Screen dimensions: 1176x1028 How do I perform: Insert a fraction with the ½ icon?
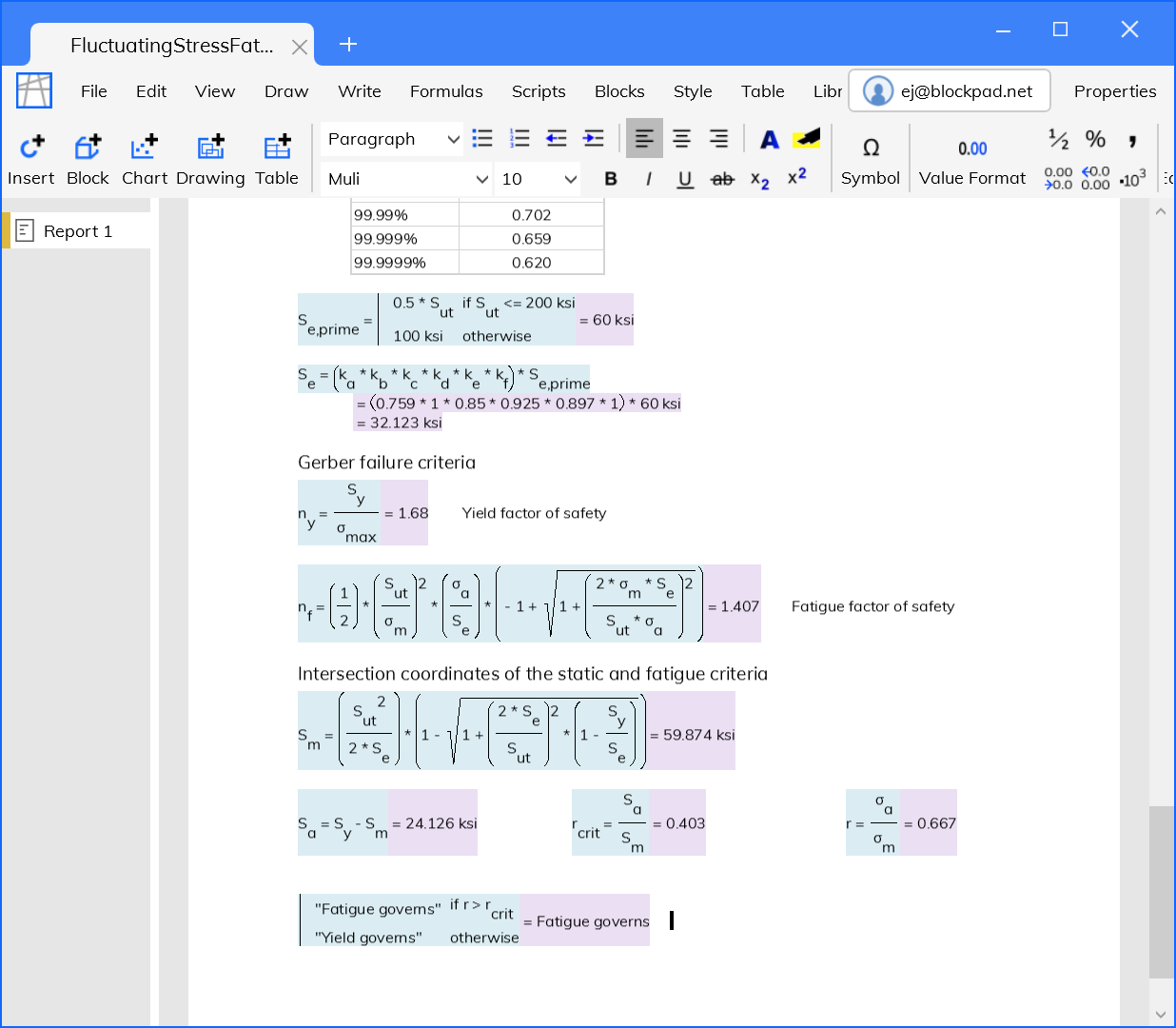1057,139
